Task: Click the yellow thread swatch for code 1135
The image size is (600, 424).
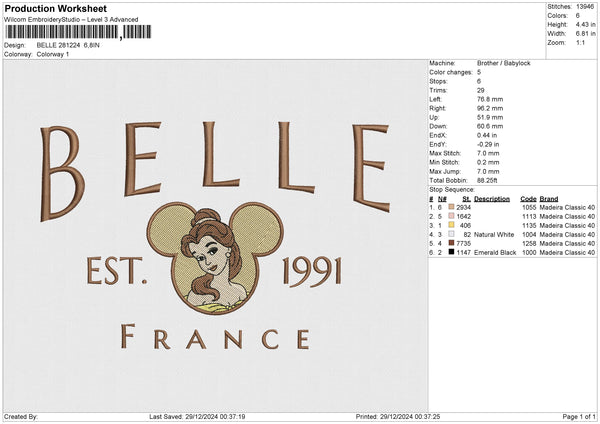Action: pyautogui.click(x=451, y=225)
